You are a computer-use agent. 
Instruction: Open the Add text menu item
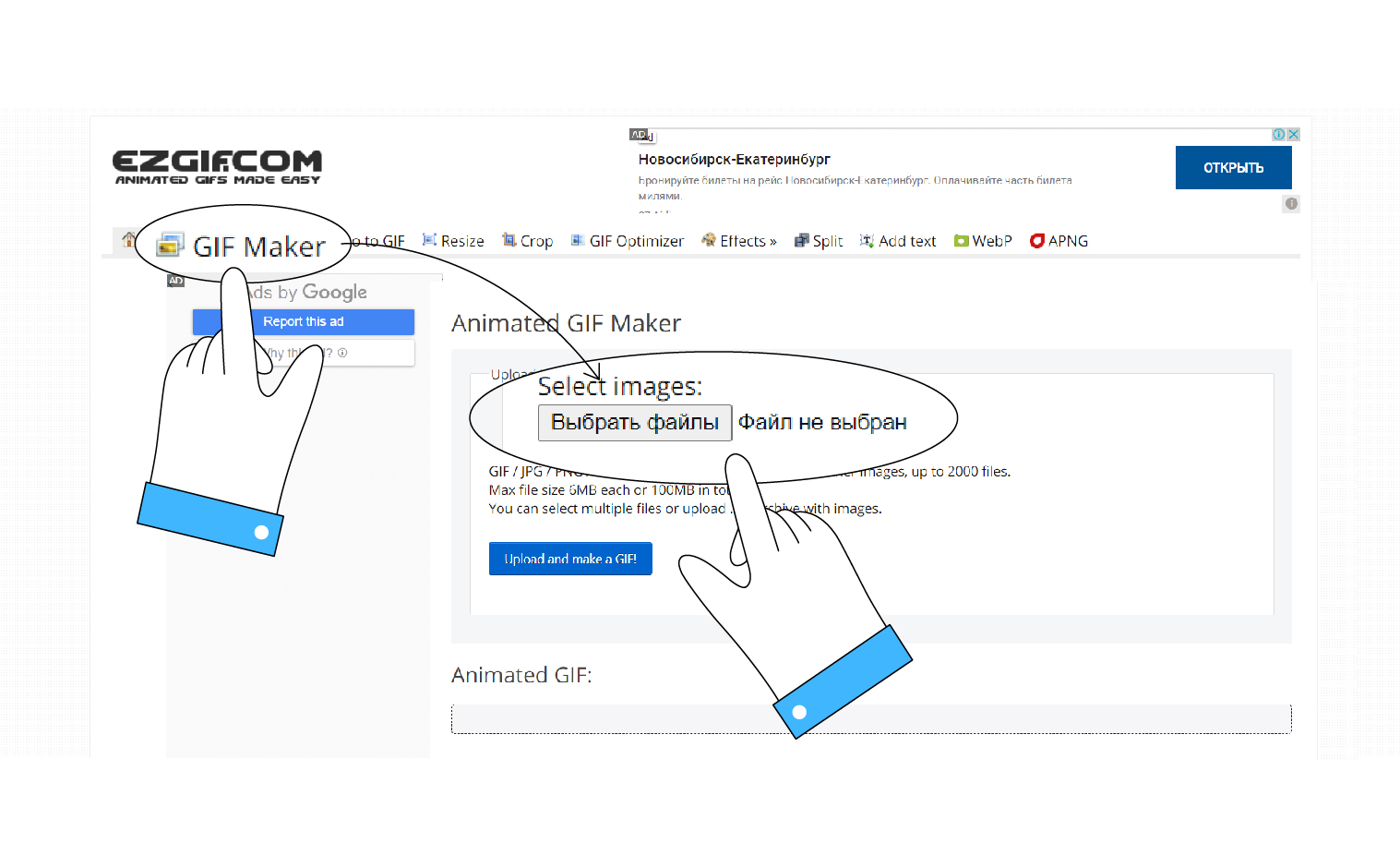coord(907,241)
